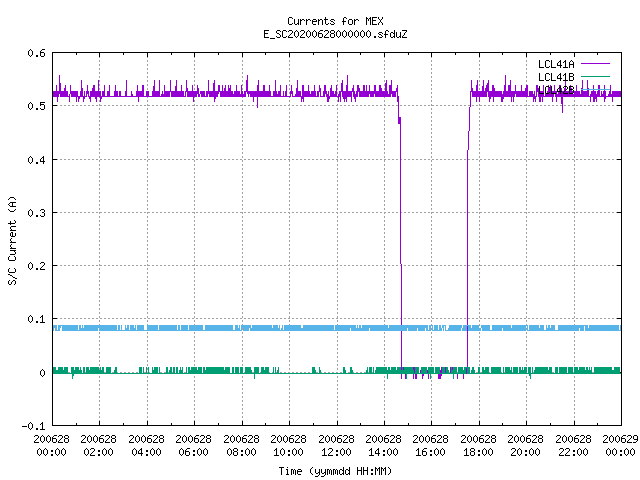This screenshot has width=640, height=480.
Task: Click the x-axis tick label '200628 00:00'
Action: [51, 445]
